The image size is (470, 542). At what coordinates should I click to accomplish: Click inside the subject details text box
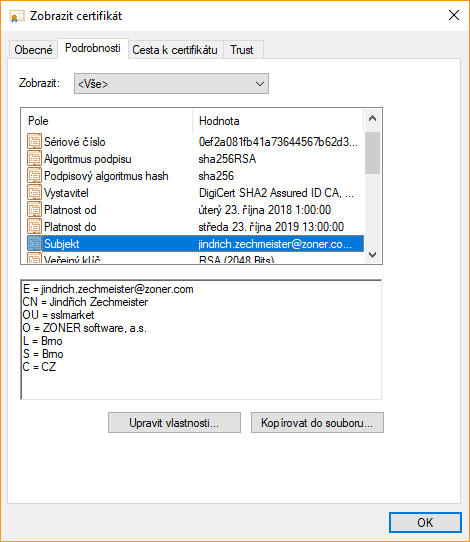(x=201, y=340)
